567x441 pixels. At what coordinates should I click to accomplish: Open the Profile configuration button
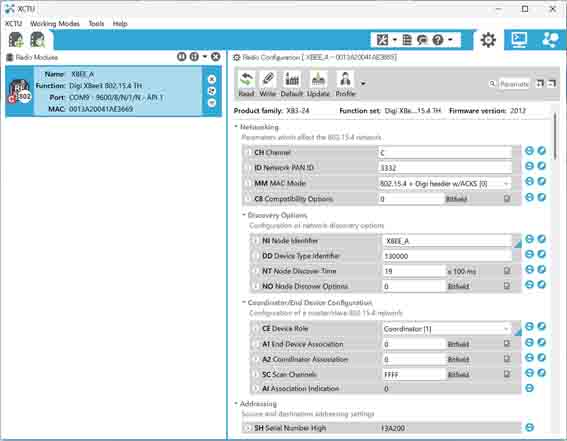coord(345,84)
